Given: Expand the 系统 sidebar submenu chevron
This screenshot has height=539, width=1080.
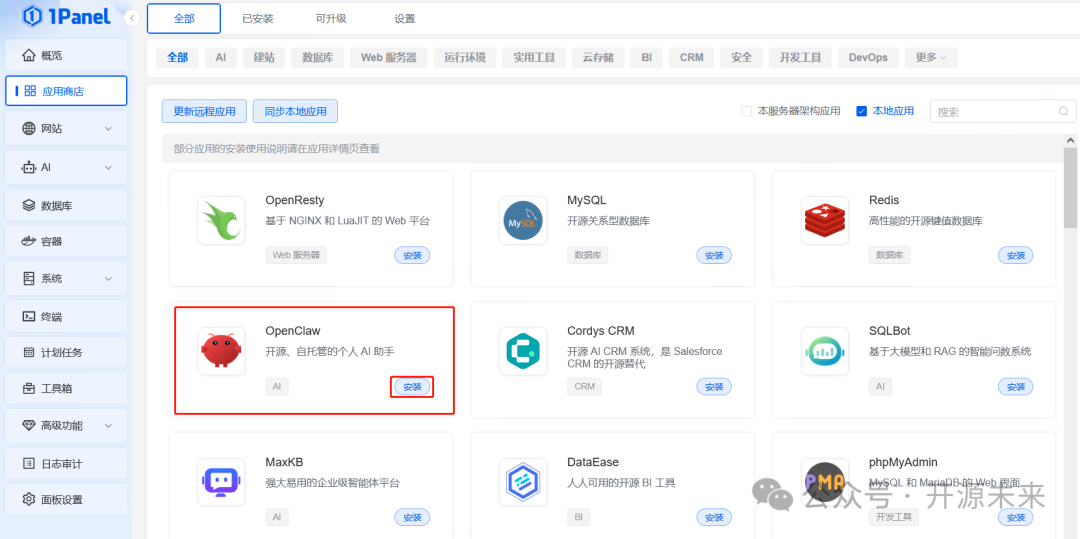Looking at the screenshot, I should [108, 279].
